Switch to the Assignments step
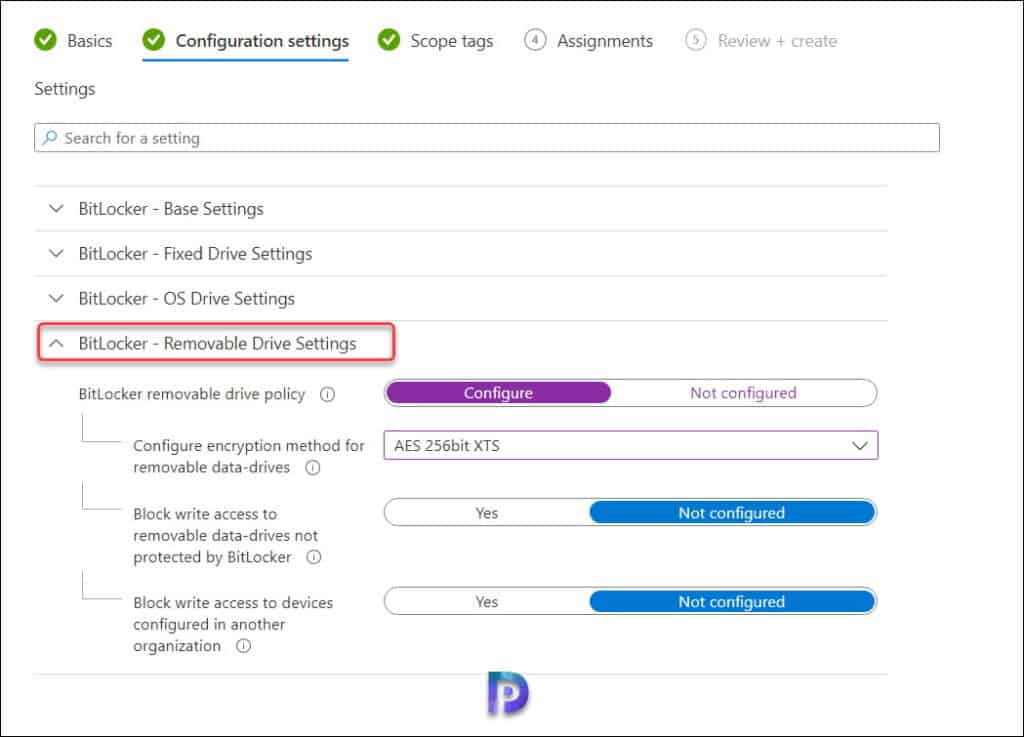Viewport: 1024px width, 737px height. click(x=604, y=41)
